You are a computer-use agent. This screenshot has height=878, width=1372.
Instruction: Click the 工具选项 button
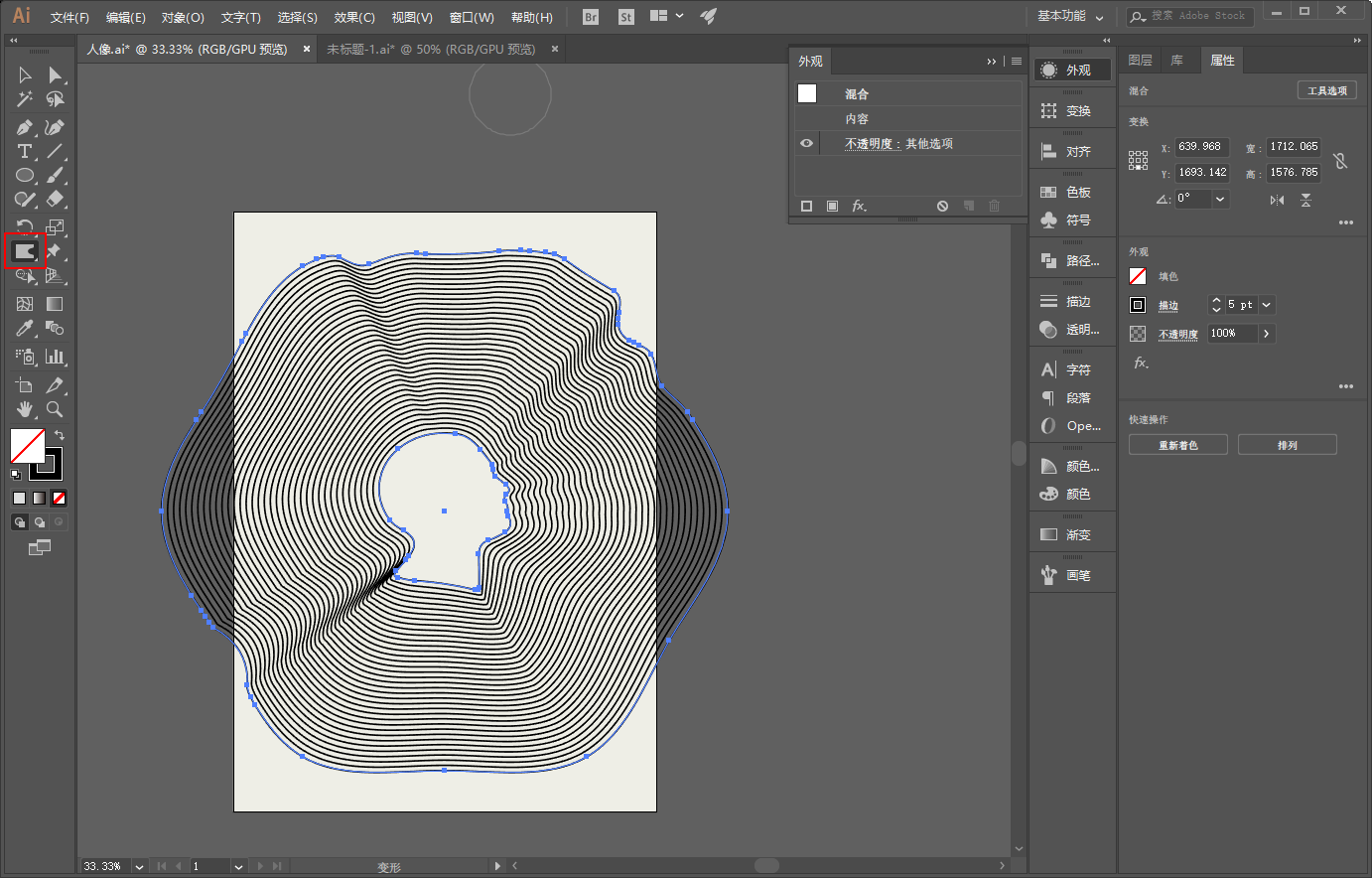1327,90
